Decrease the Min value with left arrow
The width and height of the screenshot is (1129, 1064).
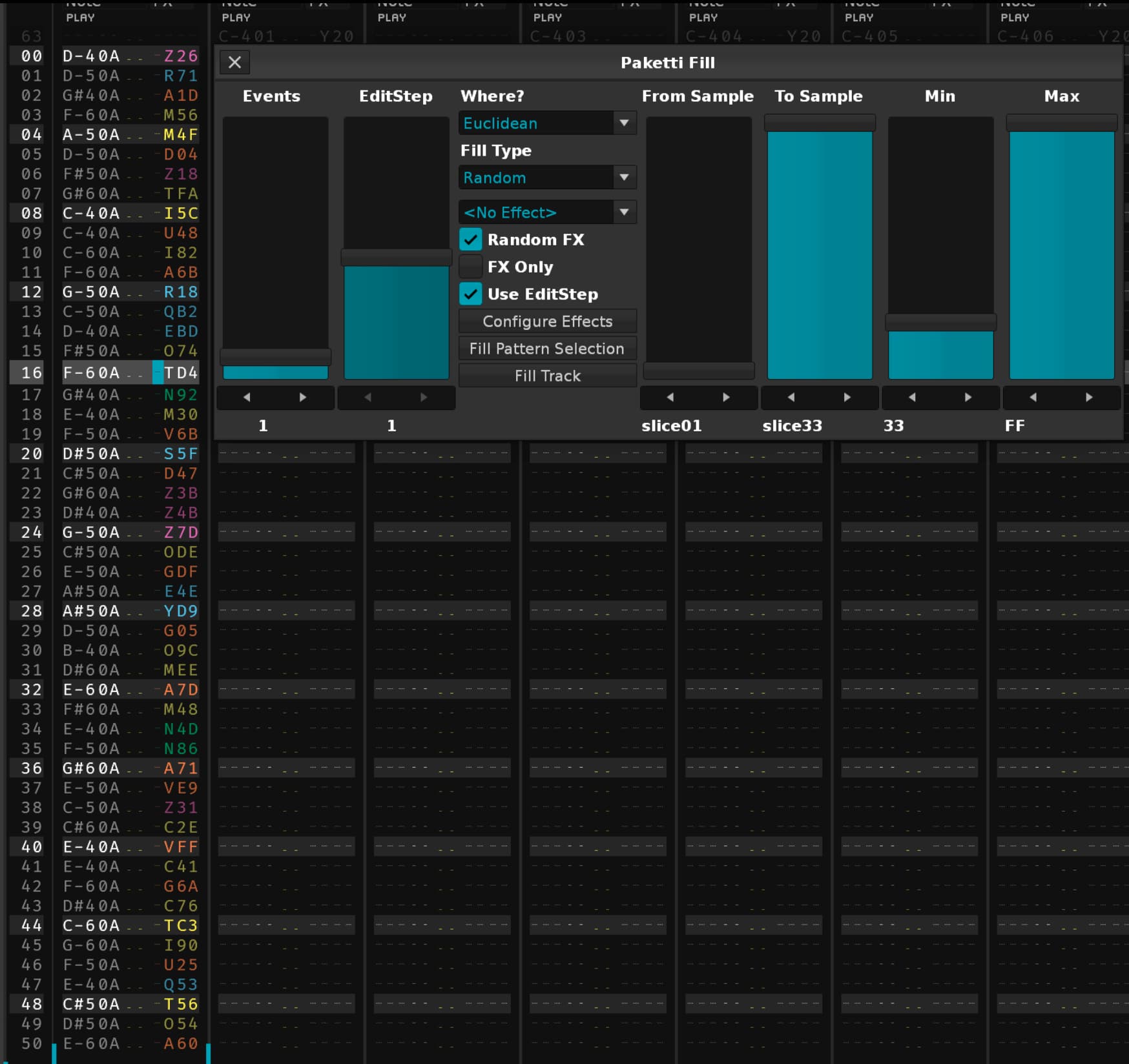pos(912,398)
